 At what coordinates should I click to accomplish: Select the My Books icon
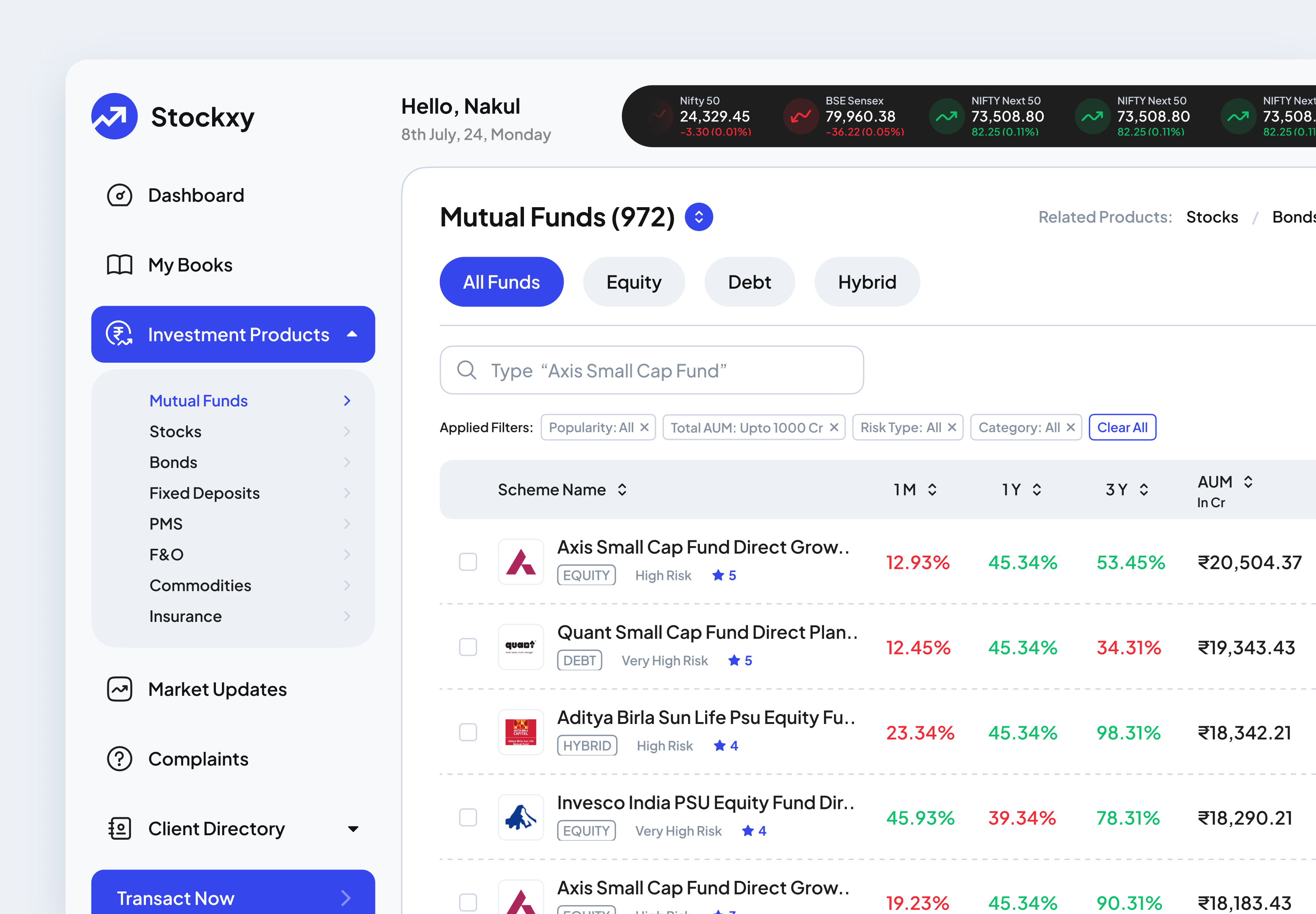click(x=119, y=265)
